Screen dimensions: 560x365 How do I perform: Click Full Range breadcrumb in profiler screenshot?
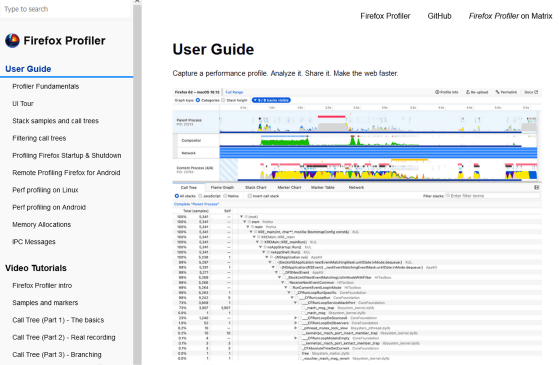coord(234,92)
